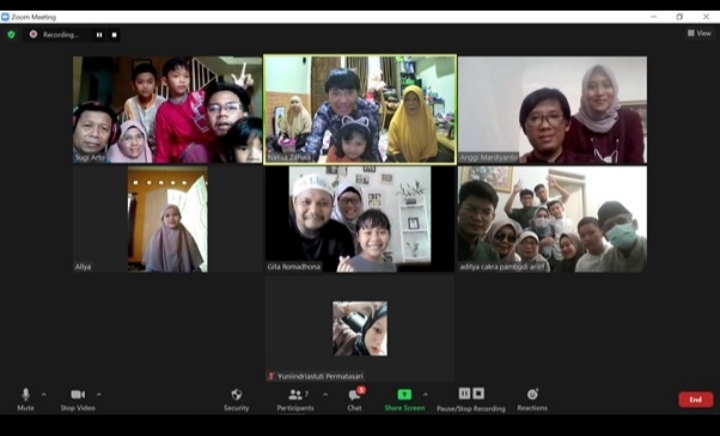Click the green encryption shield icon
The image size is (720, 436).
(11, 34)
